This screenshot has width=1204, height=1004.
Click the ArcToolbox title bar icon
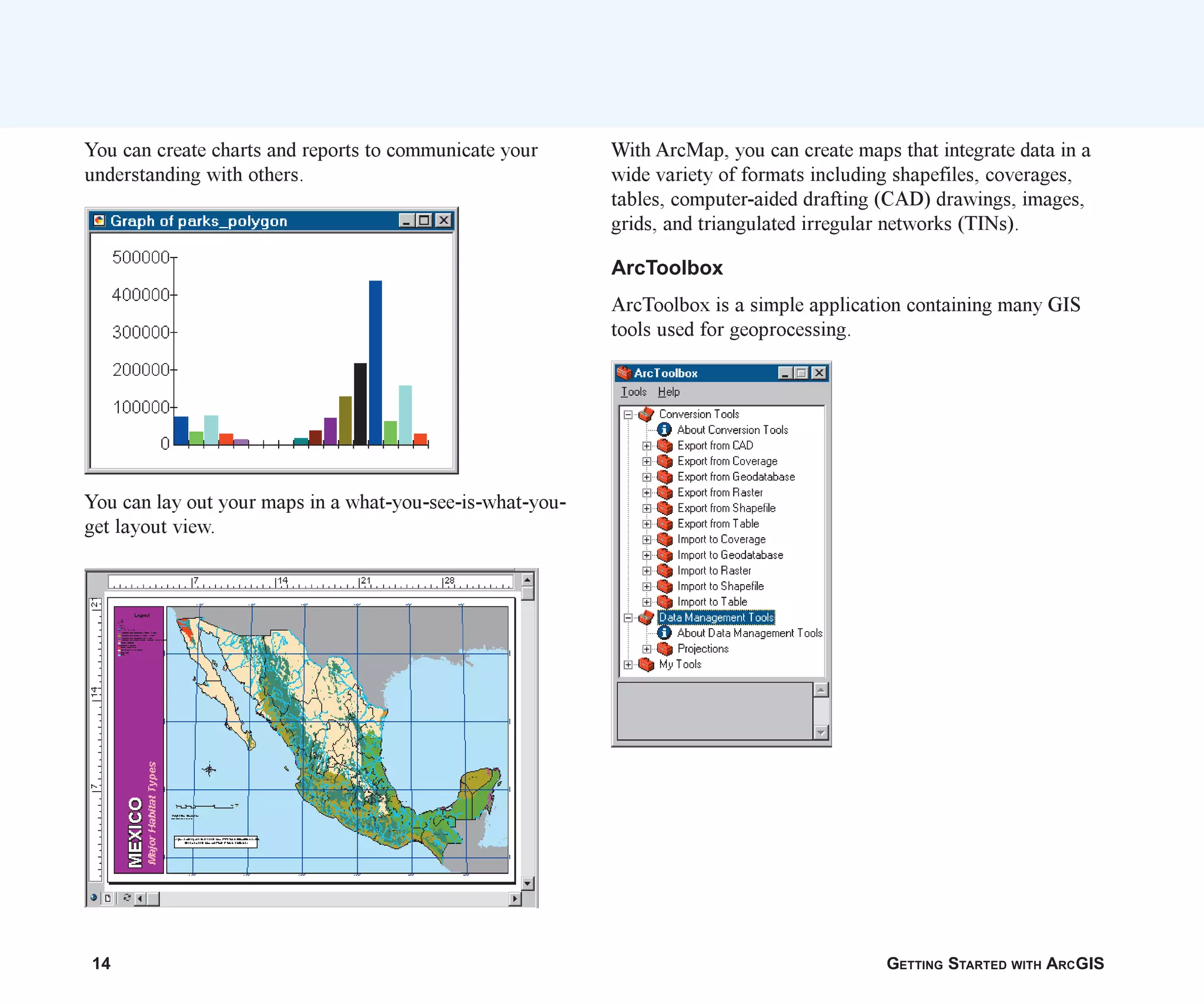pos(624,373)
